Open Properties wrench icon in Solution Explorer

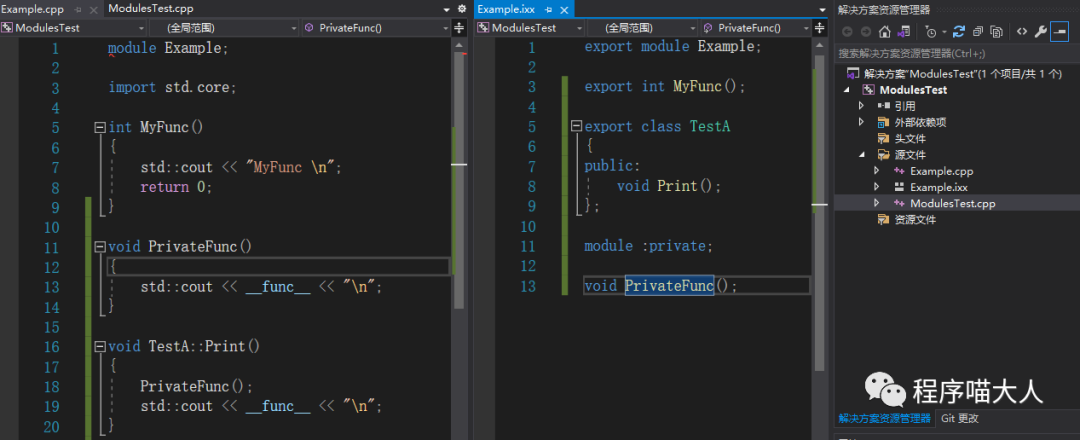1040,31
